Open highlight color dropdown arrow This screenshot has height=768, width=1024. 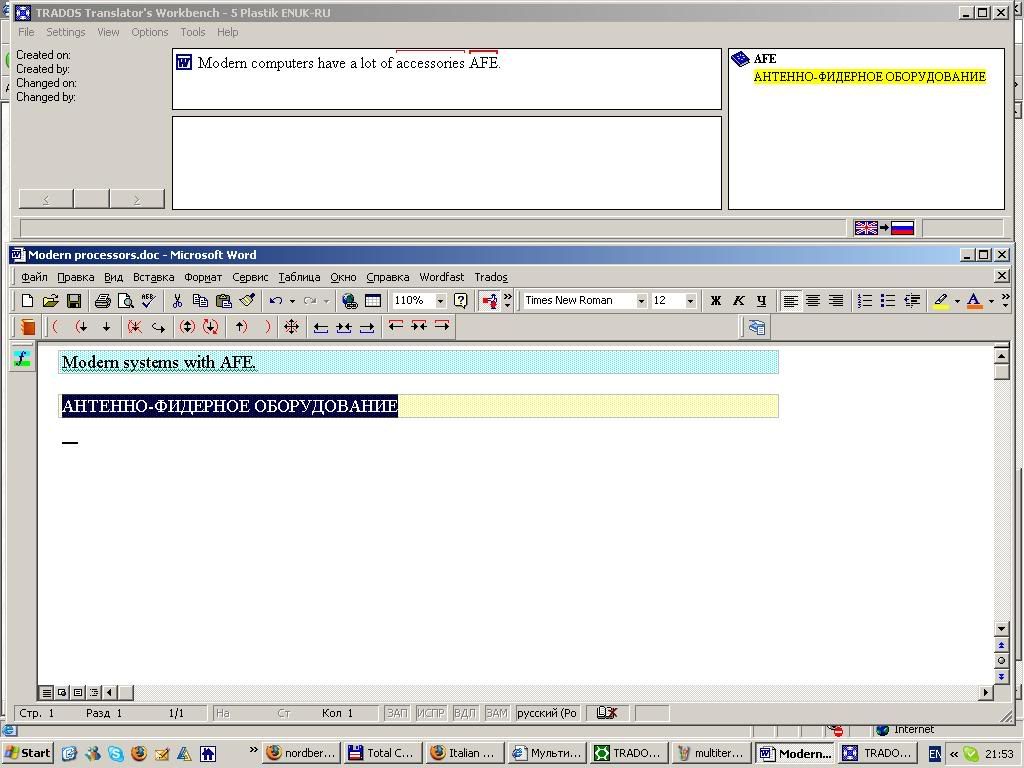957,301
